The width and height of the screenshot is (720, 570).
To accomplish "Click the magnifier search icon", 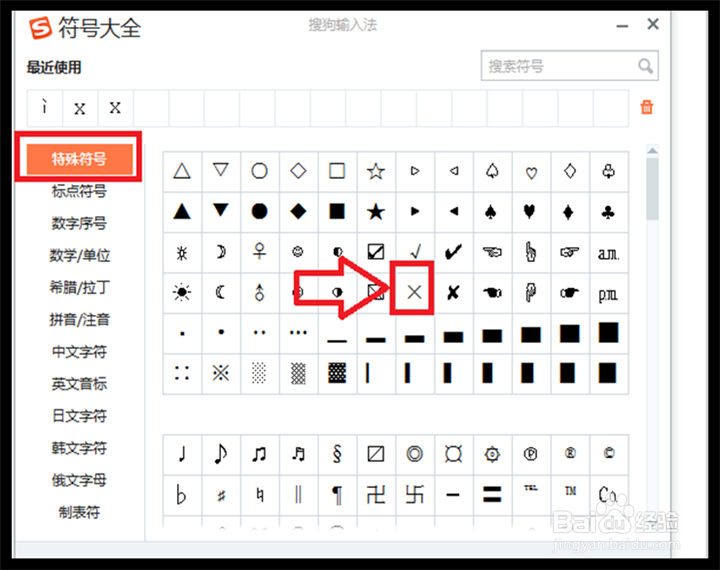I will pos(646,66).
